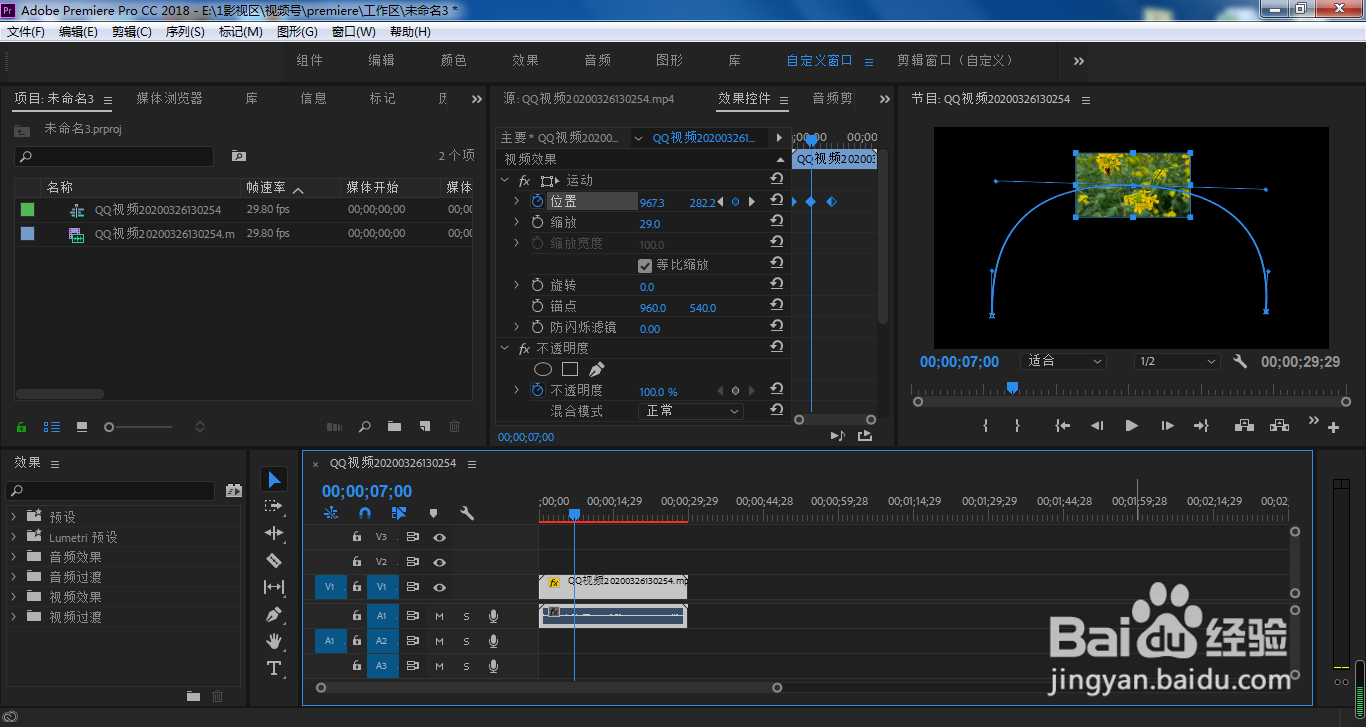The width and height of the screenshot is (1366, 727).
Task: Open 文件(F) menu
Action: (x=26, y=32)
